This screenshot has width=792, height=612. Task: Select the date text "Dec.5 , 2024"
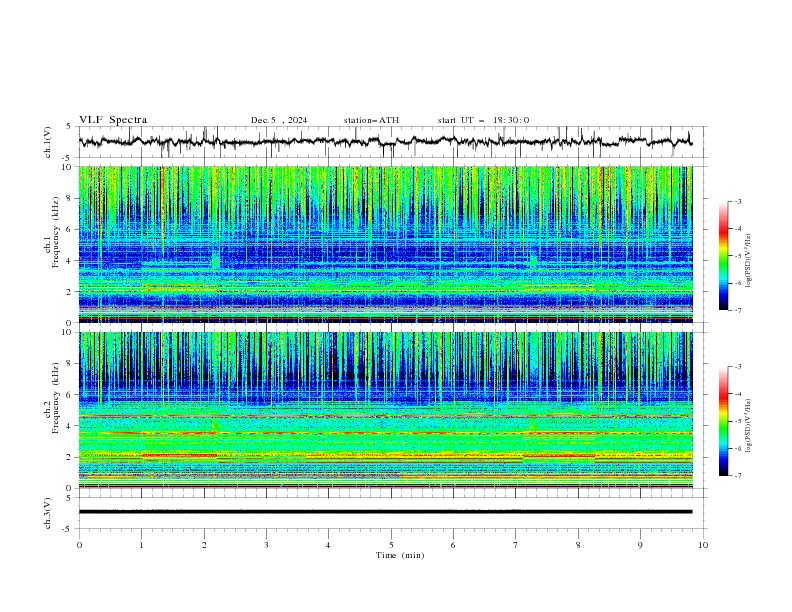point(279,120)
